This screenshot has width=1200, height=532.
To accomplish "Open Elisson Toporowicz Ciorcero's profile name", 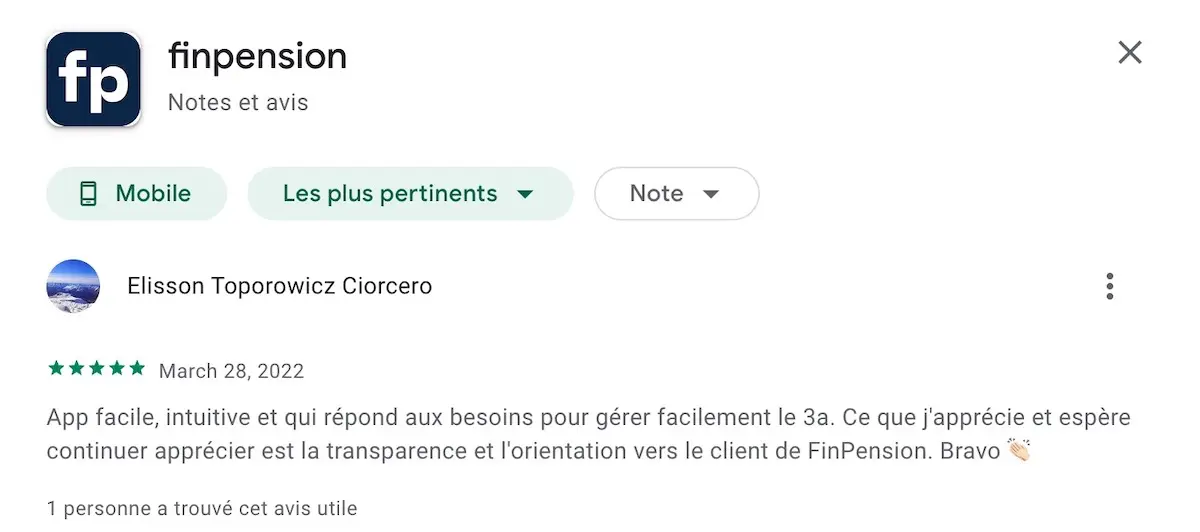I will [280, 286].
